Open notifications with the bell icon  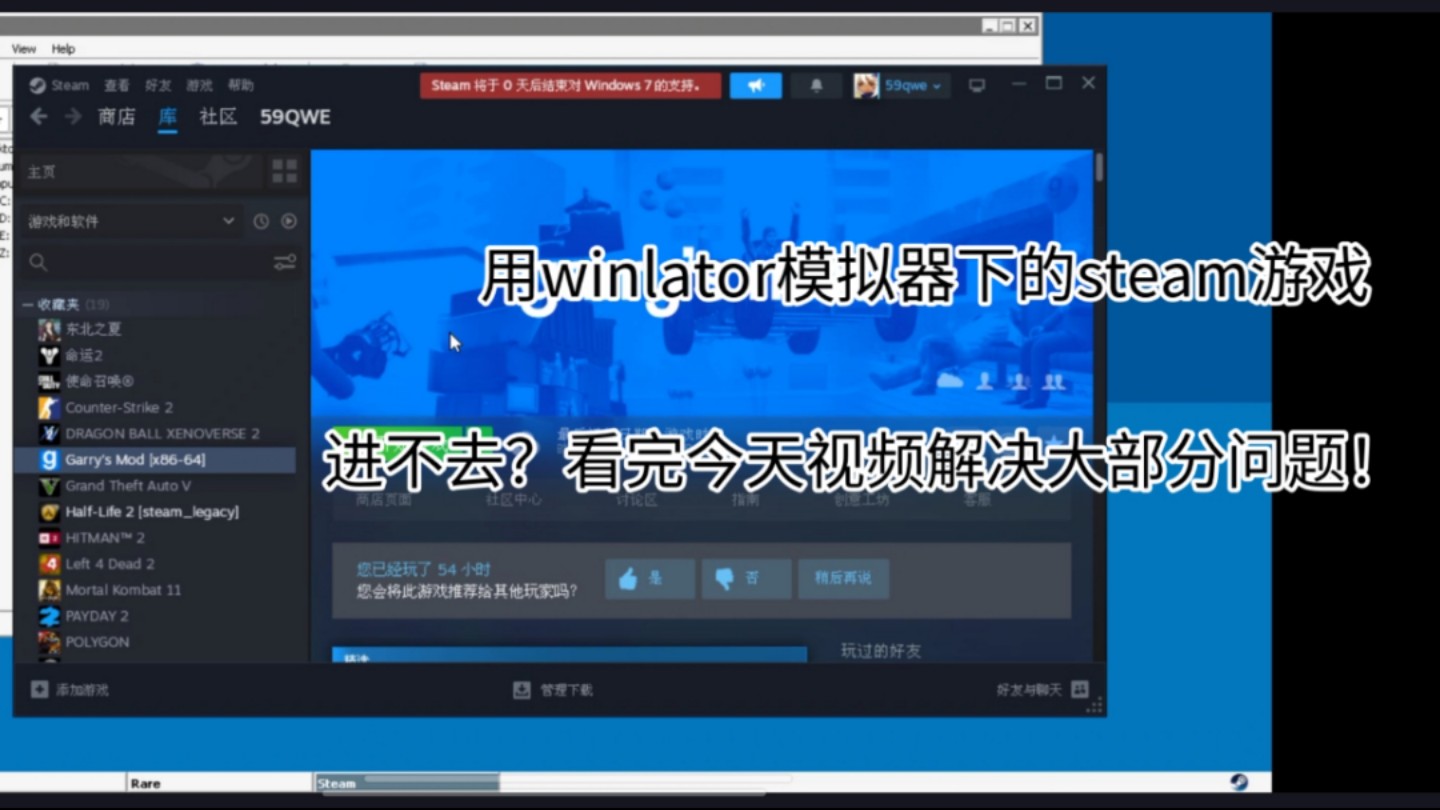[x=816, y=86]
